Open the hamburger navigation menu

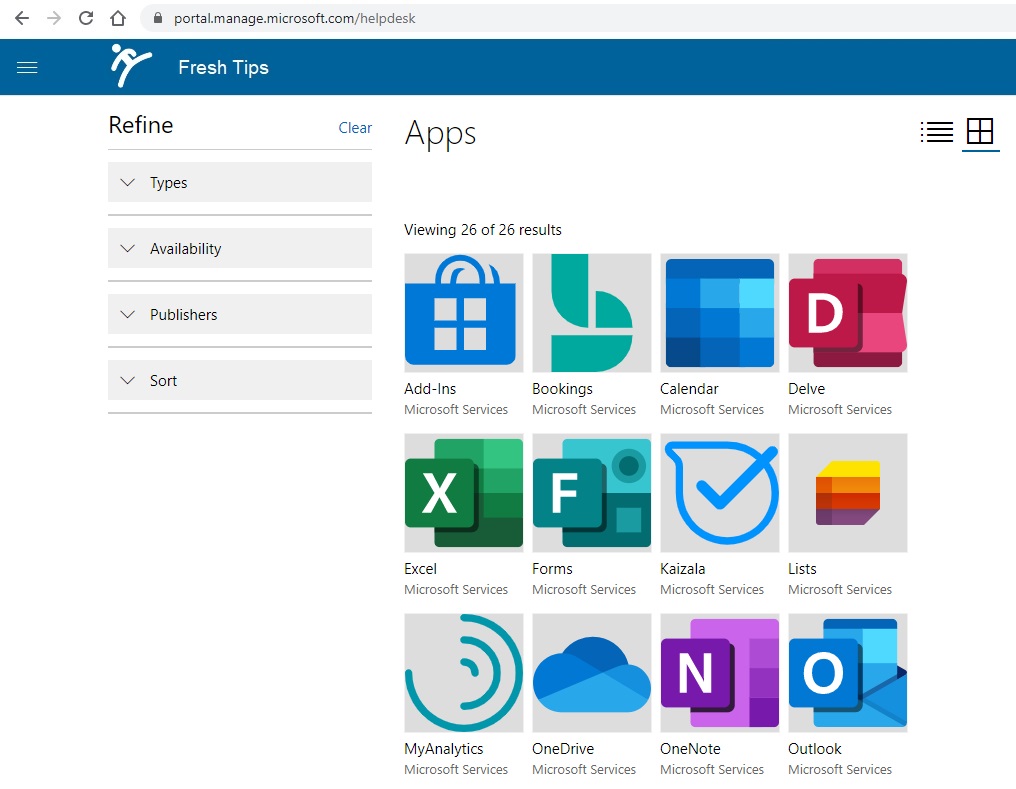[27, 67]
